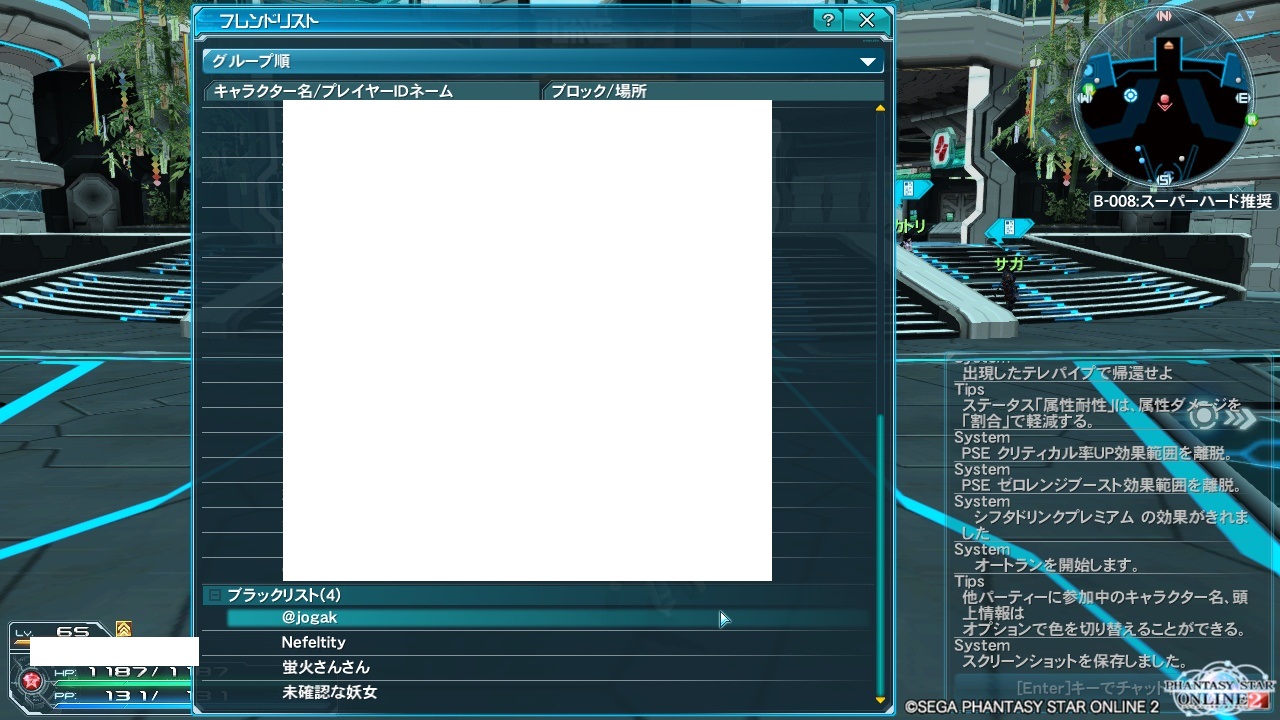Image resolution: width=1280 pixels, height=720 pixels.
Task: Open the friend list help button
Action: tap(827, 20)
